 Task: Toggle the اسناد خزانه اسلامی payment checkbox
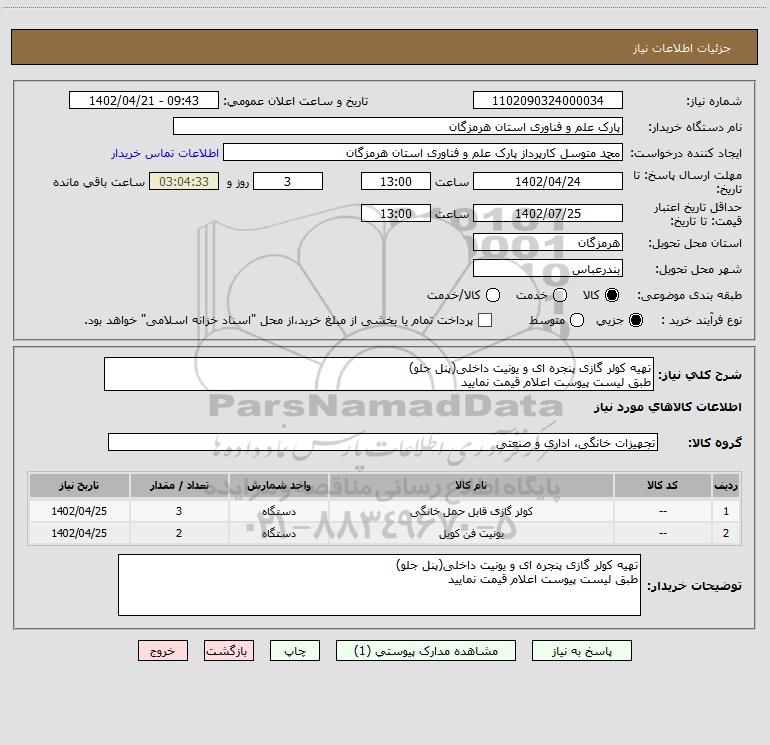(x=485, y=320)
